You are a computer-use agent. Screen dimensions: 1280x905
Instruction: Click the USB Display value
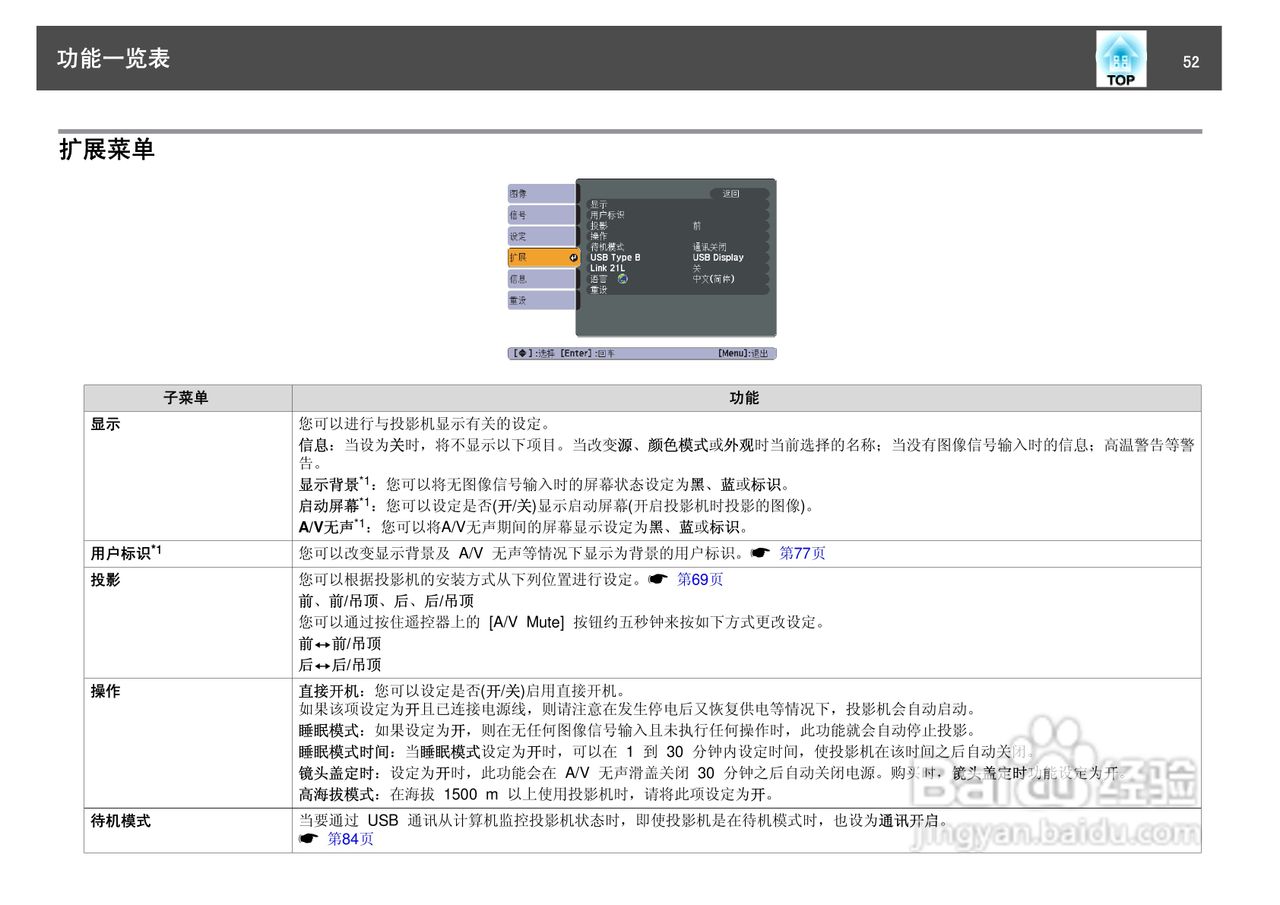[x=718, y=258]
